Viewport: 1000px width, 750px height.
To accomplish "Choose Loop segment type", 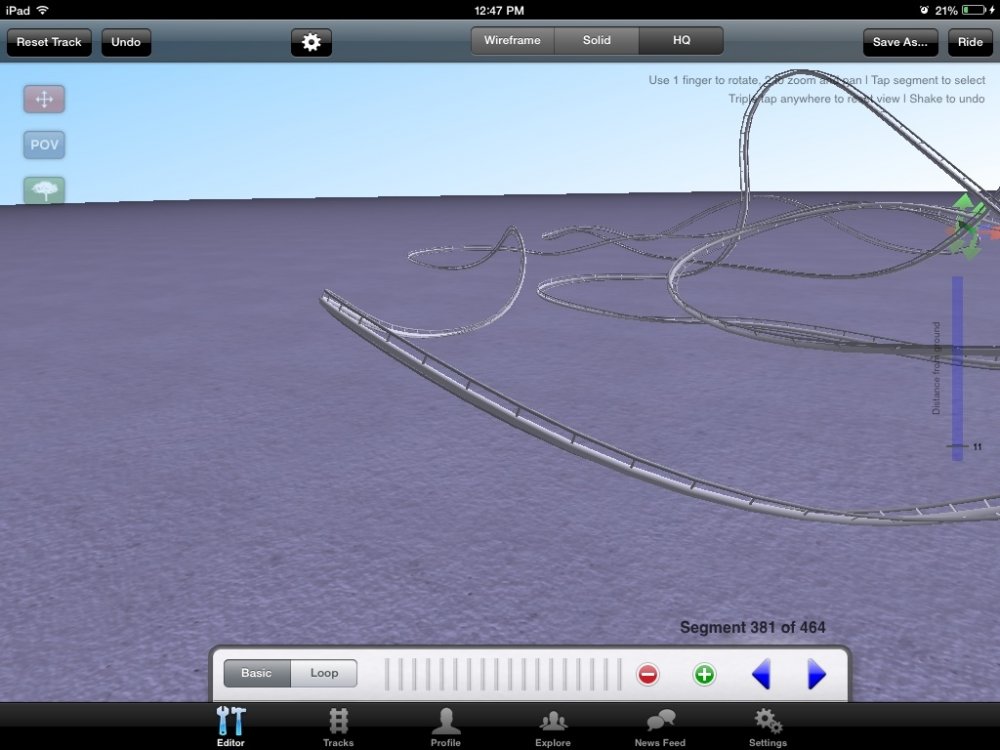I will (x=324, y=673).
